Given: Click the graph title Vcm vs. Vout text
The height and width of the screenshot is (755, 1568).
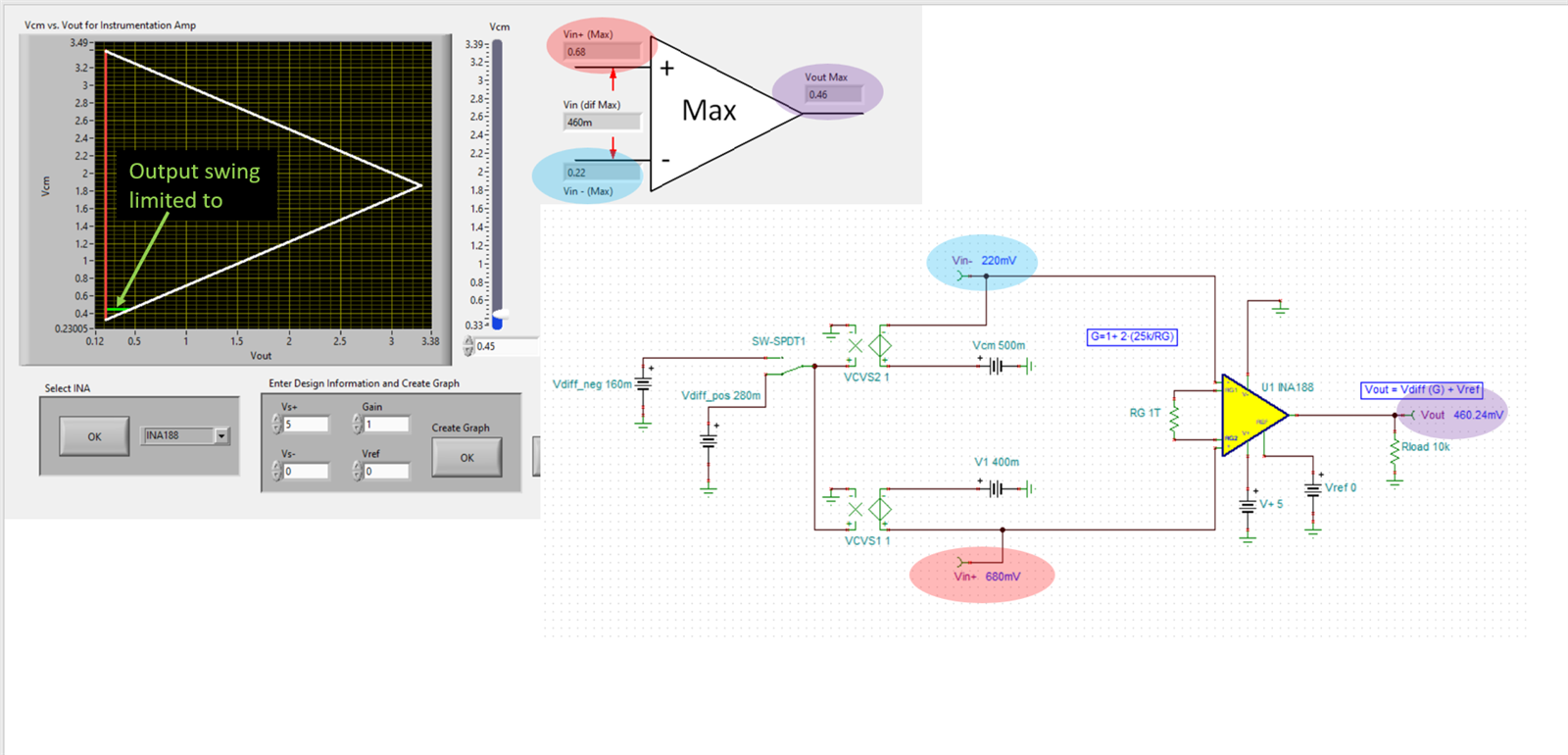Looking at the screenshot, I should pos(110,25).
